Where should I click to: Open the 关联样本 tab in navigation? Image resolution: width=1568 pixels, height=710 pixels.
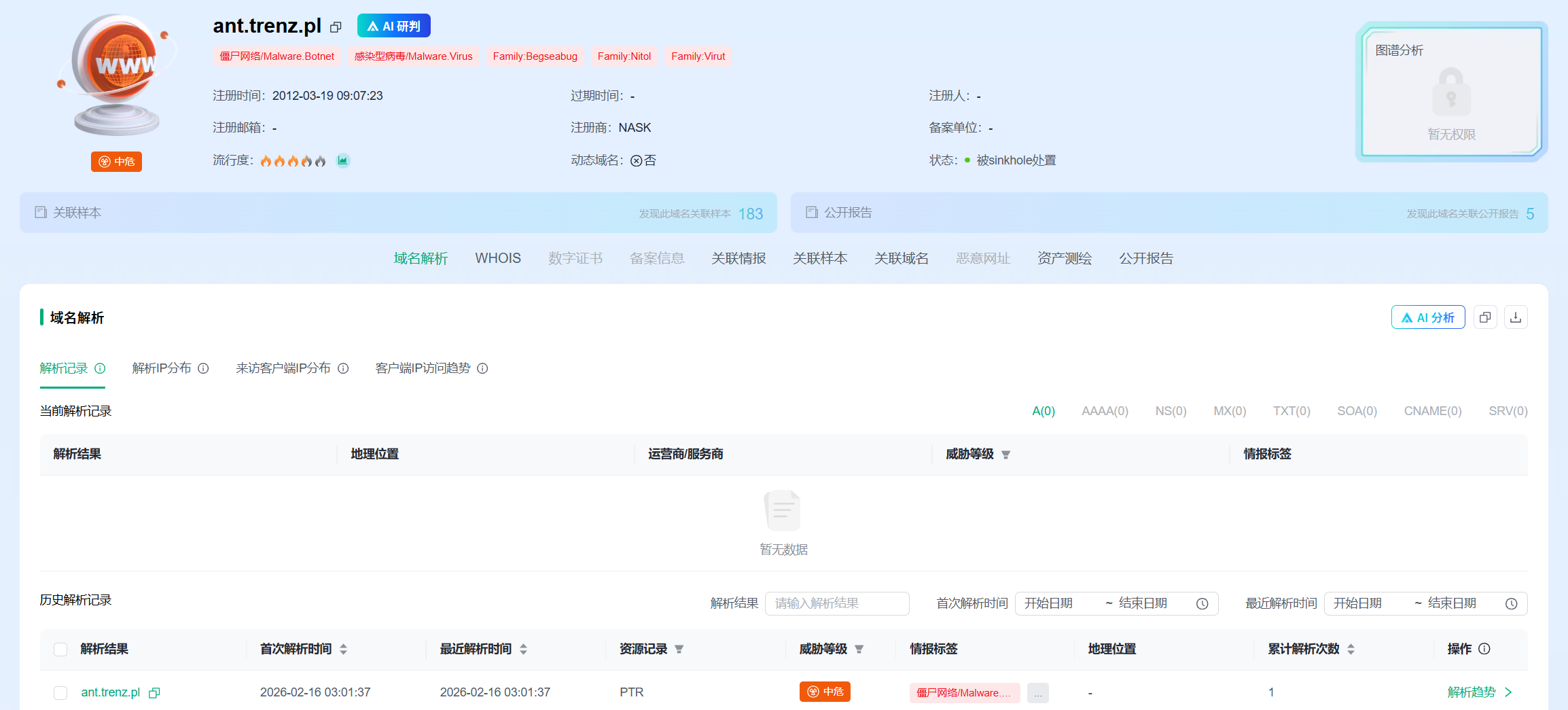click(x=820, y=258)
